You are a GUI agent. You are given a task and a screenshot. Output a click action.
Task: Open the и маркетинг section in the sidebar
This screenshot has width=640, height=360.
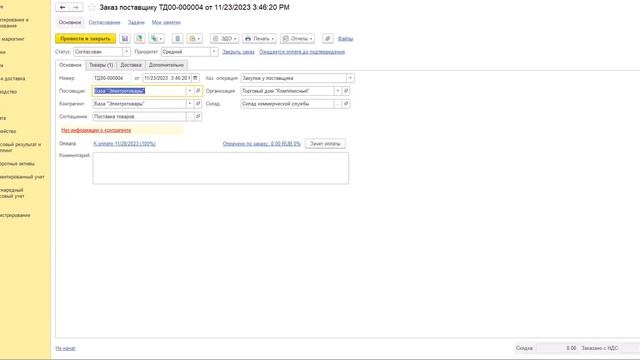pos(13,39)
